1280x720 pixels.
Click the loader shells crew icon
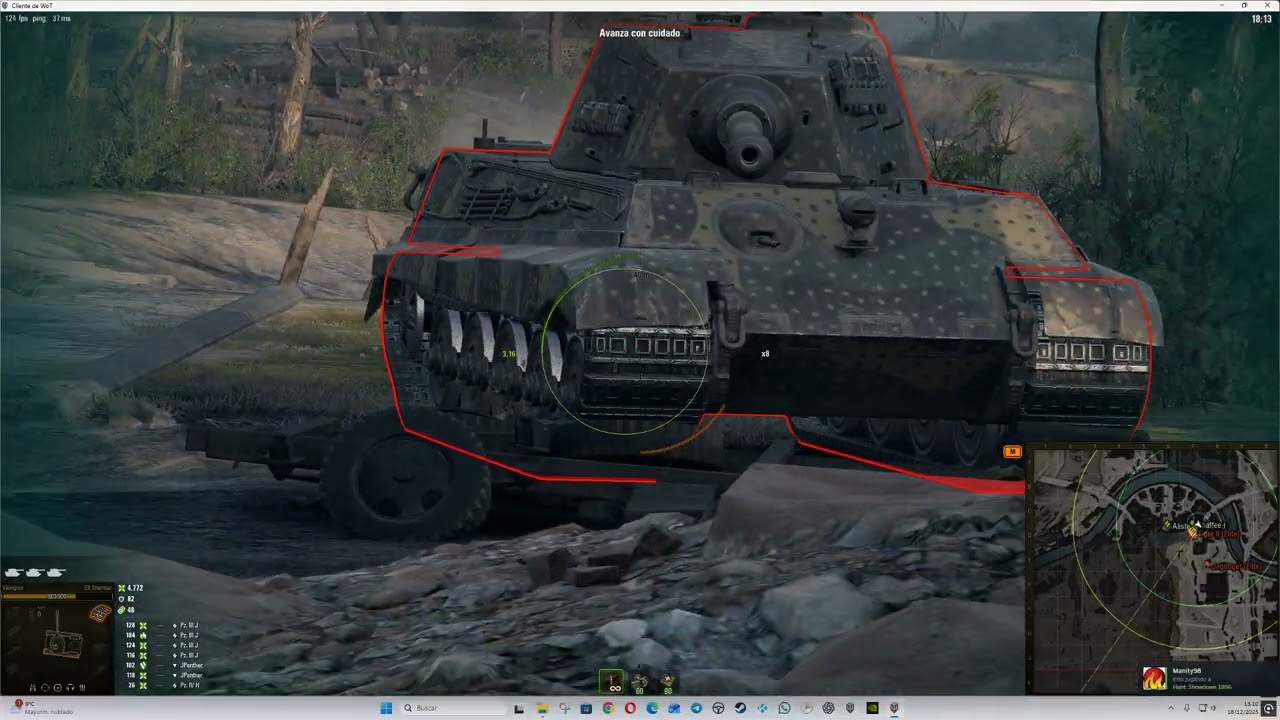pos(82,688)
